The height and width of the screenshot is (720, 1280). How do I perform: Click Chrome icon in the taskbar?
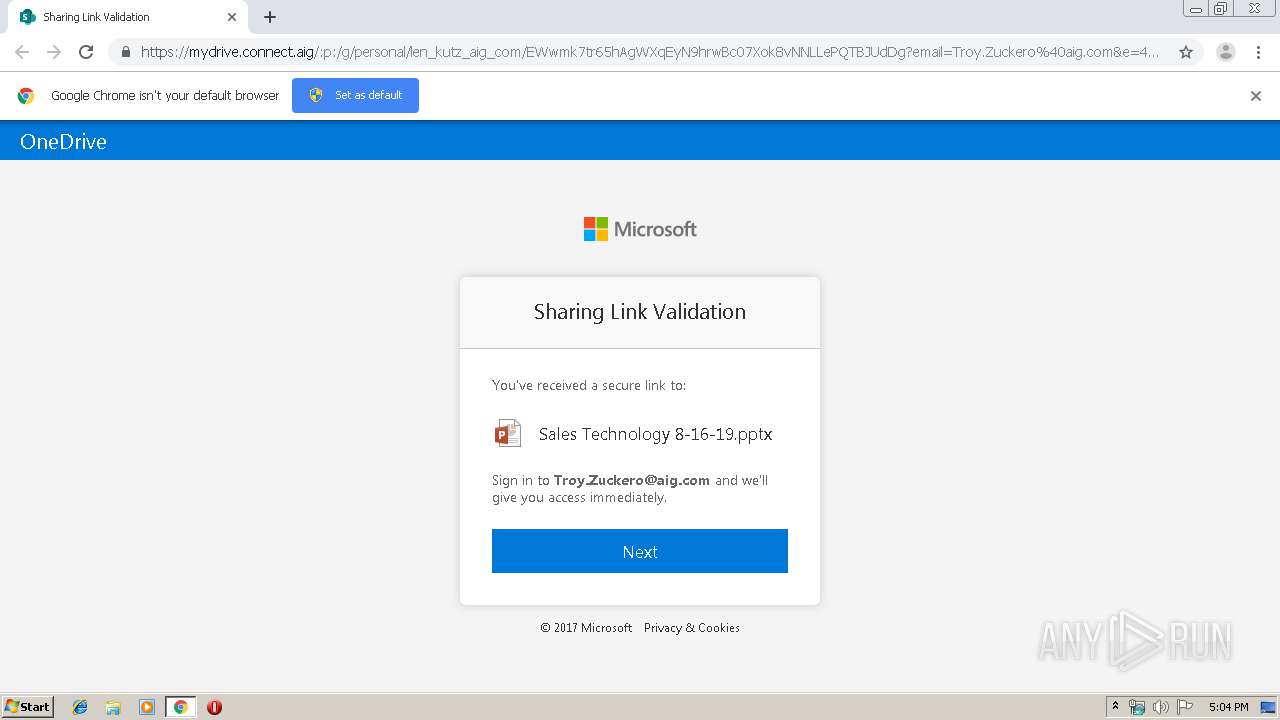(x=180, y=707)
